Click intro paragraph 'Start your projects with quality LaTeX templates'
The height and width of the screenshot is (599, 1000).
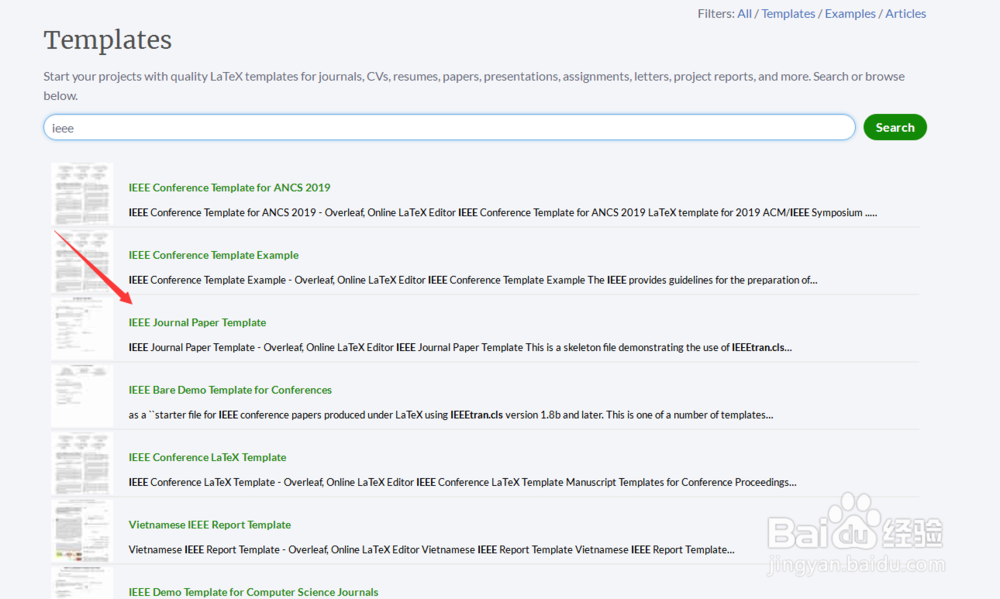point(474,85)
